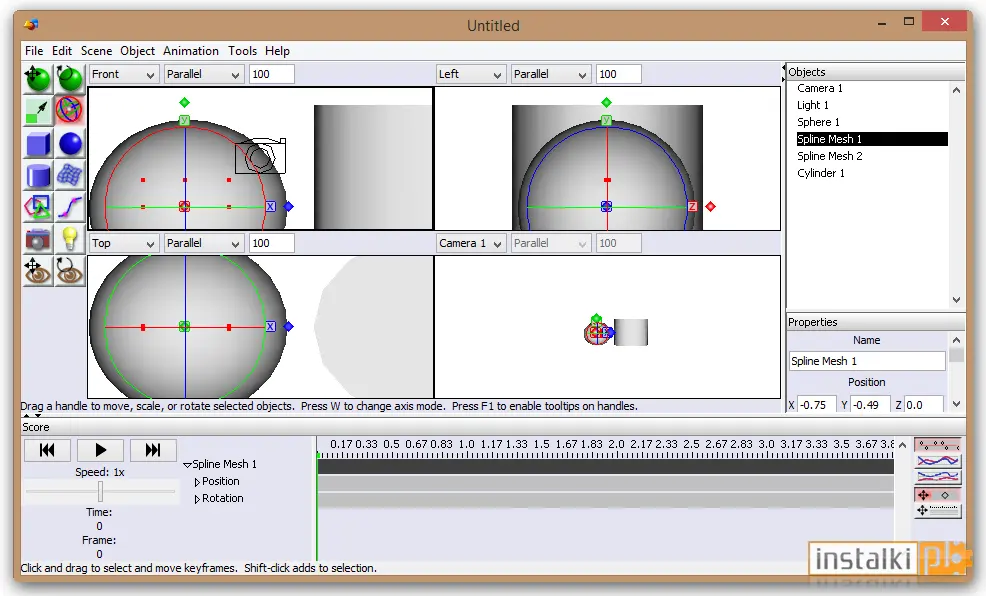Open the Animation menu
986x596 pixels.
click(x=191, y=51)
